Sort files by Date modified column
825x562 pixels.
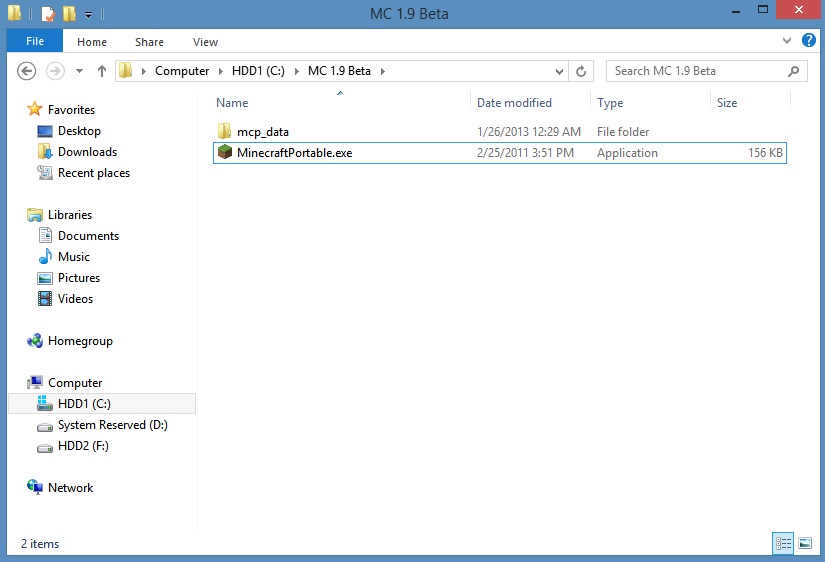514,103
